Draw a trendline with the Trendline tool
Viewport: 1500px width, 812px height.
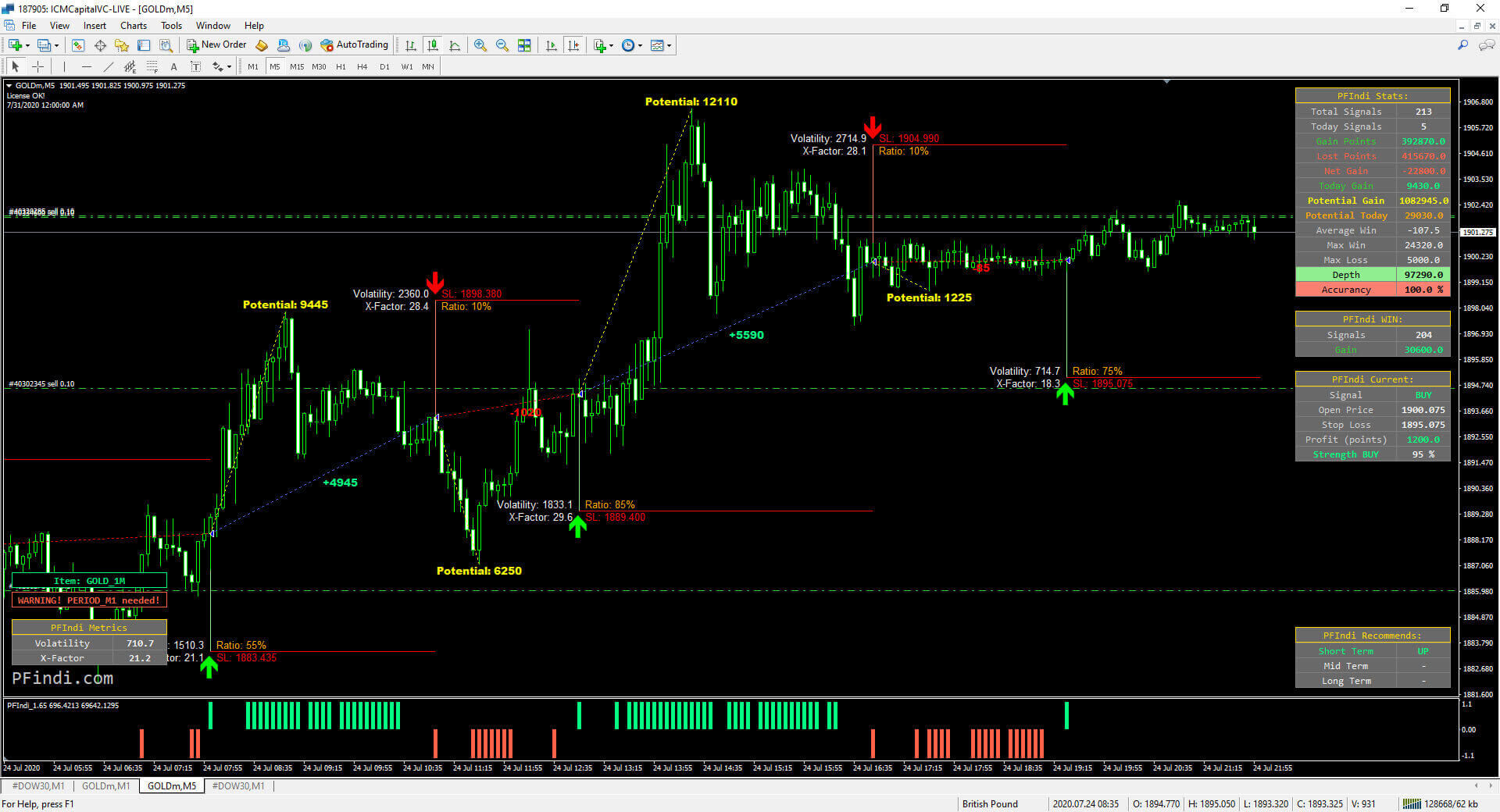[109, 66]
